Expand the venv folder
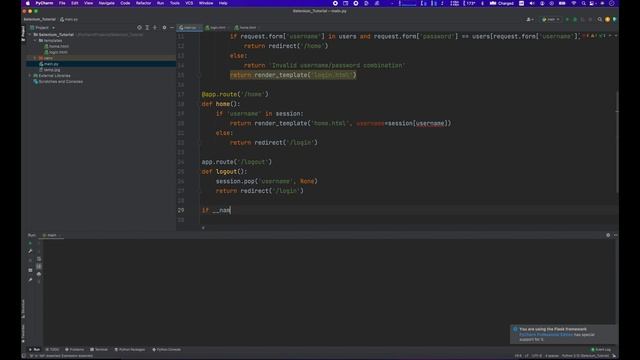Screen dimensions: 640x360 [35, 58]
